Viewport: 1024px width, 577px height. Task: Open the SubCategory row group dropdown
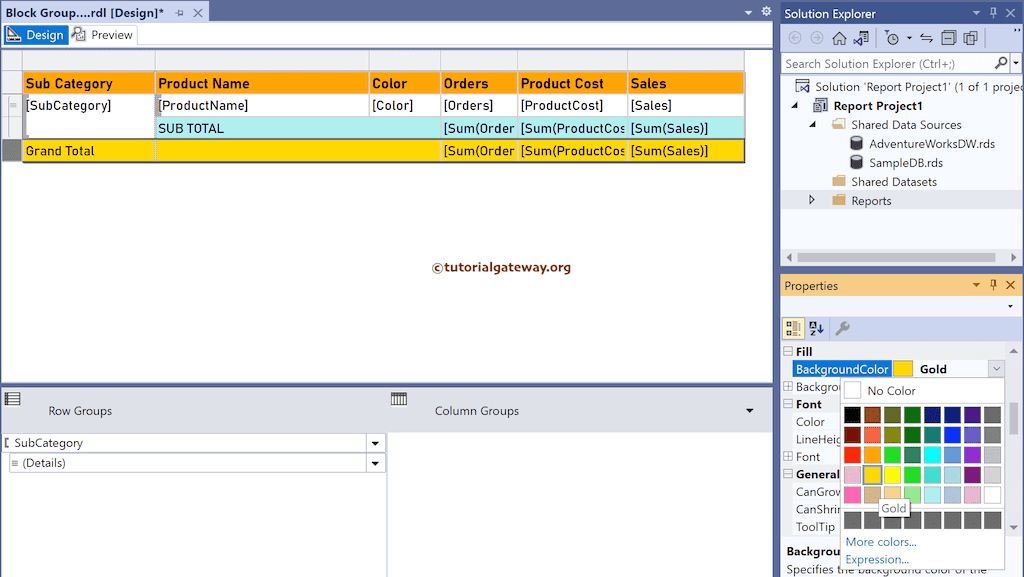pos(375,442)
